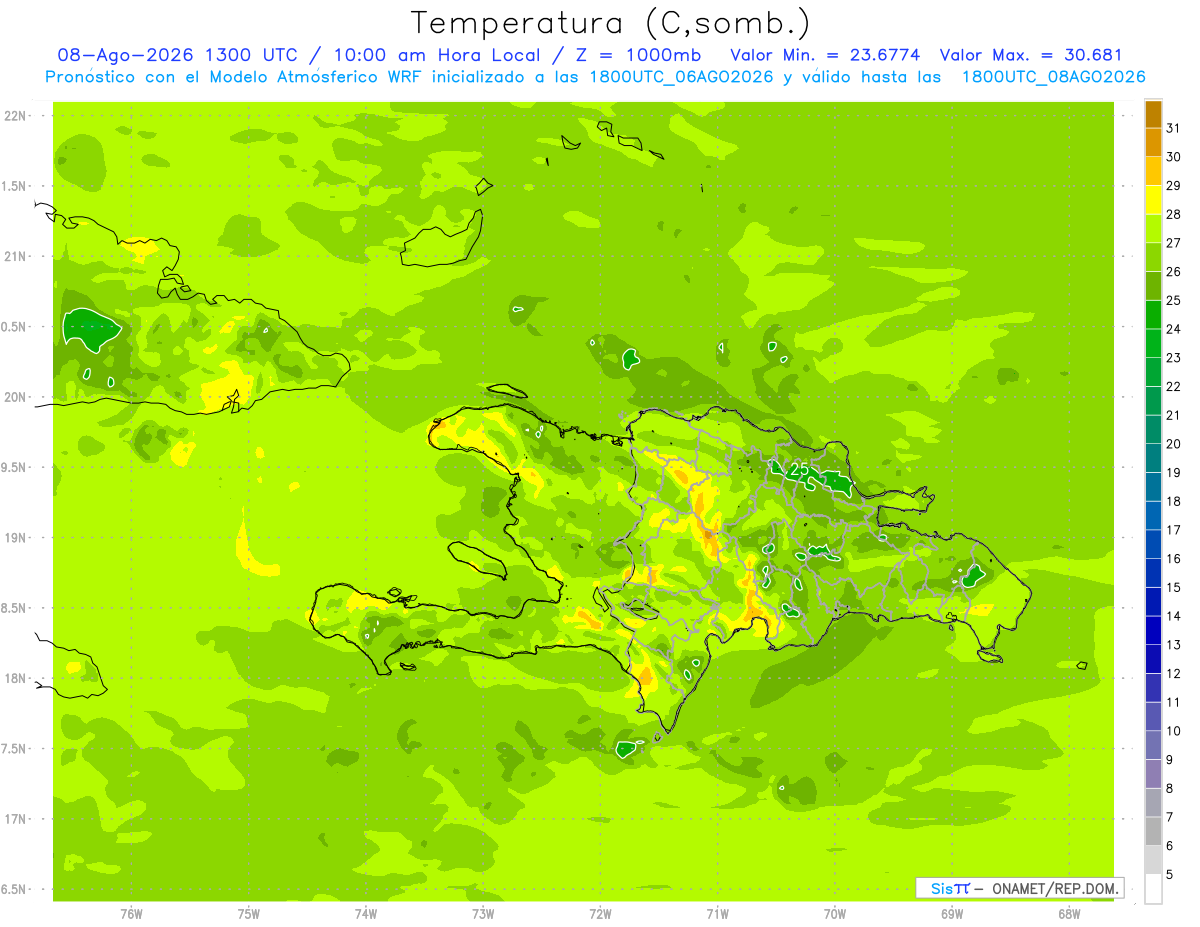Click the "75W" longitude axis label
This screenshot has height=927, width=1200.
[x=248, y=914]
